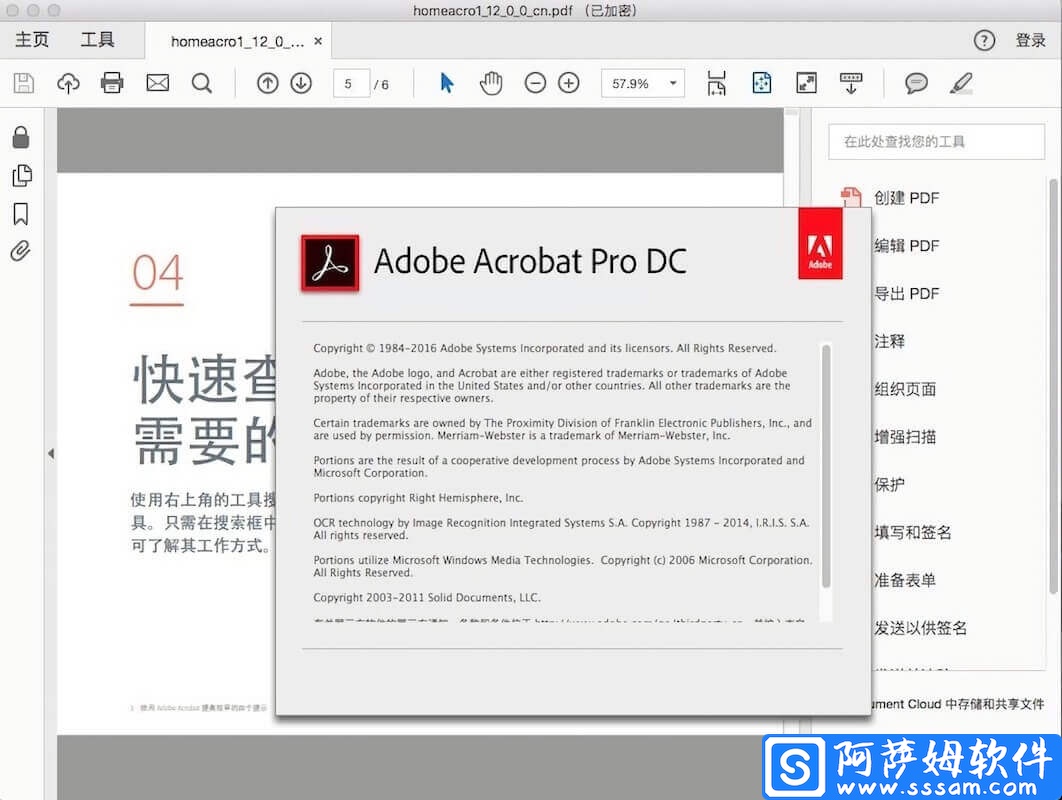Click the 04 heading in document
The width and height of the screenshot is (1062, 800).
click(157, 272)
